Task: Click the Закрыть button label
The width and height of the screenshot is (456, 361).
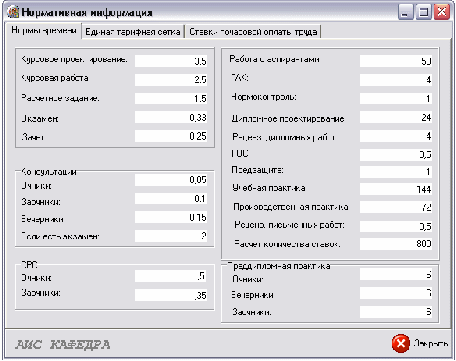Action: 431,343
